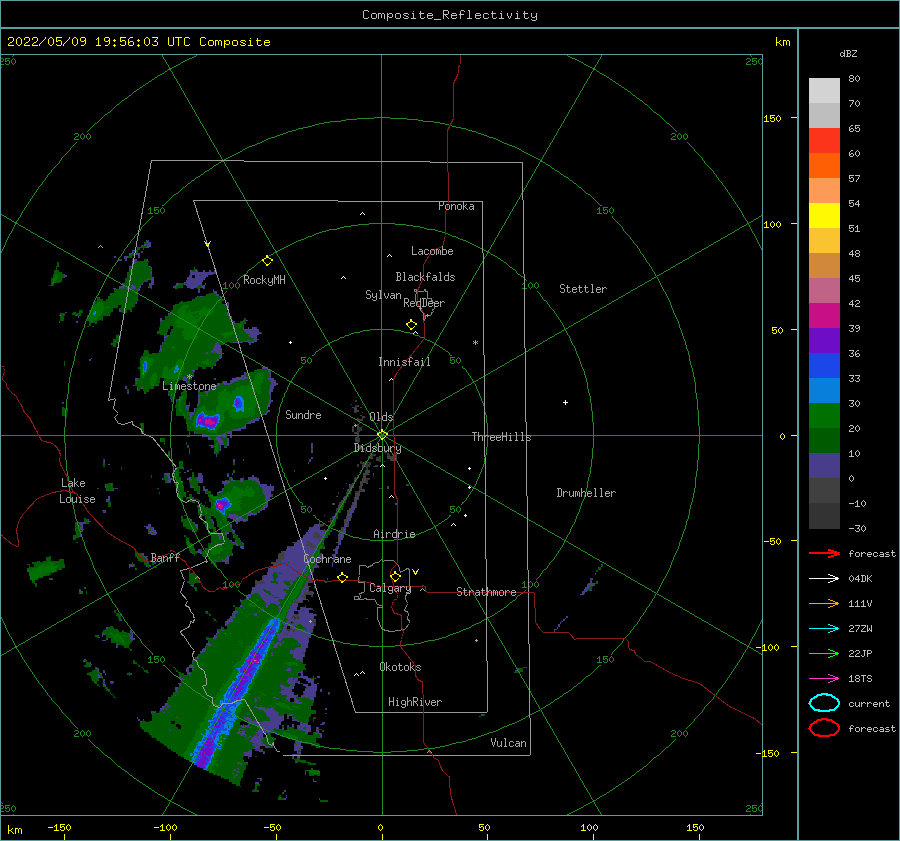Click the Ponoka city label
Viewport: 900px width, 841px height.
click(x=456, y=206)
